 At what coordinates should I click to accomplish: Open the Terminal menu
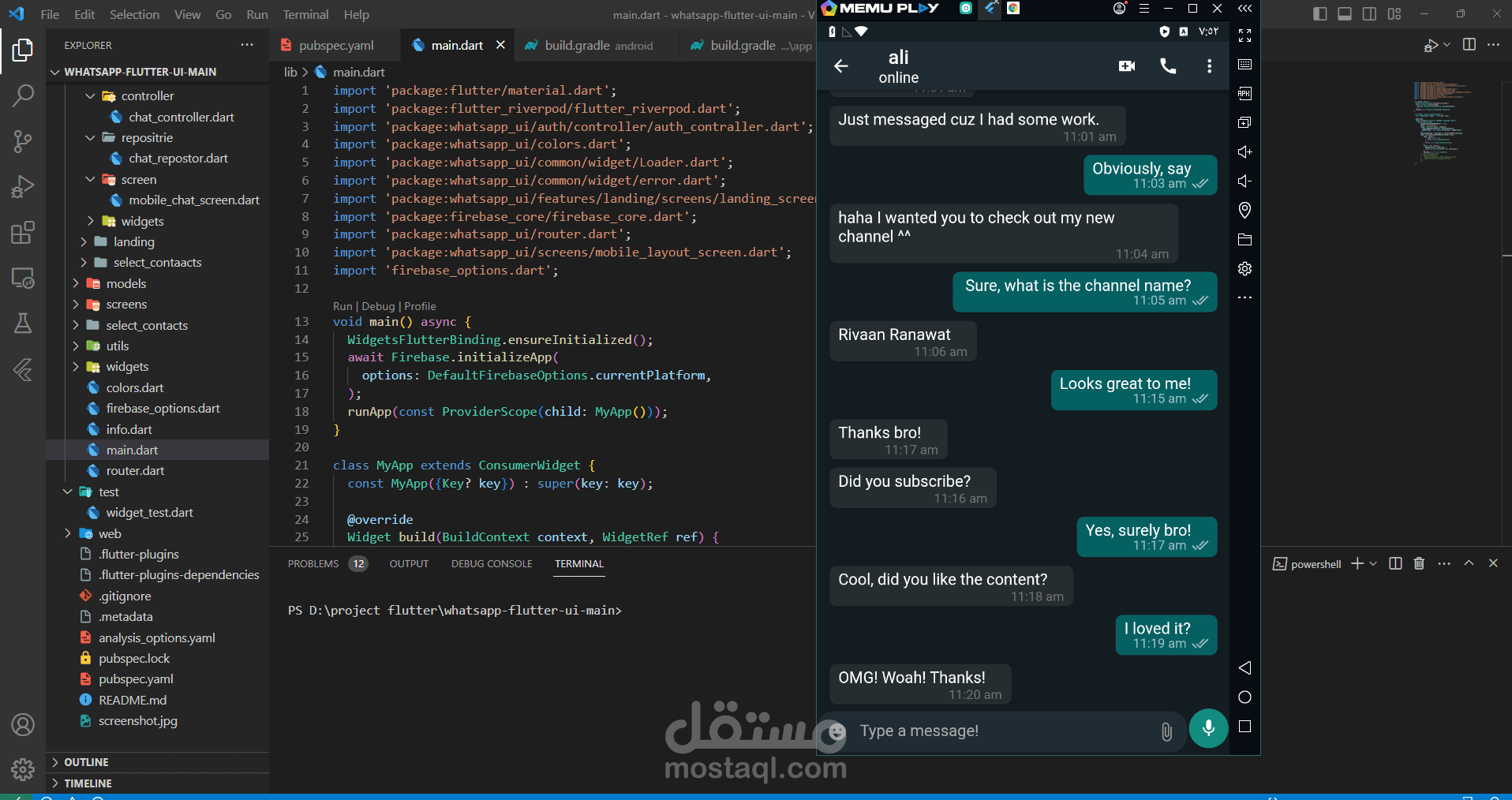[x=305, y=14]
